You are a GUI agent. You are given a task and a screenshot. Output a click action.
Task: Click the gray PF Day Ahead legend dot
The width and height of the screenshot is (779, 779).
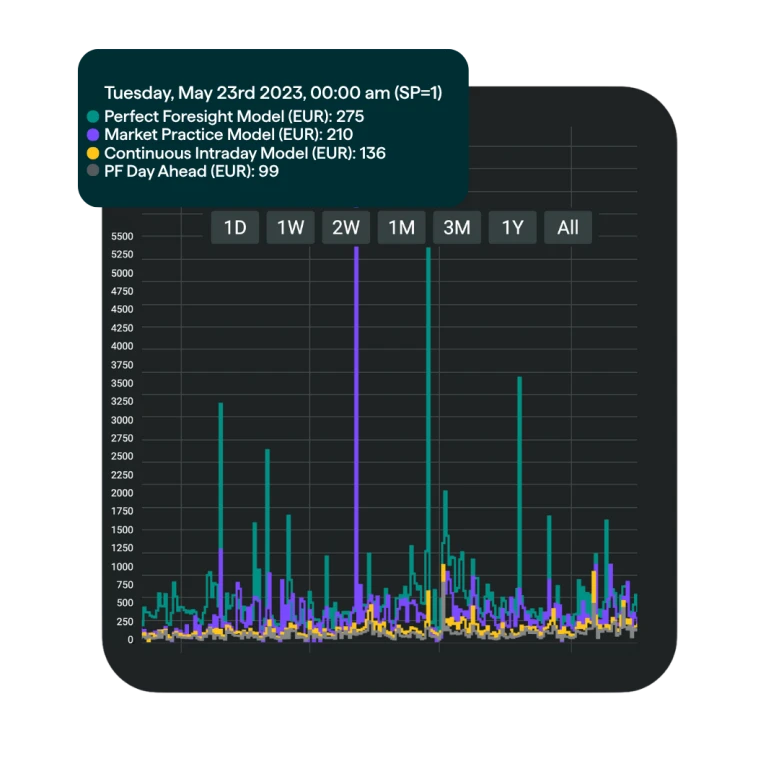click(x=93, y=171)
